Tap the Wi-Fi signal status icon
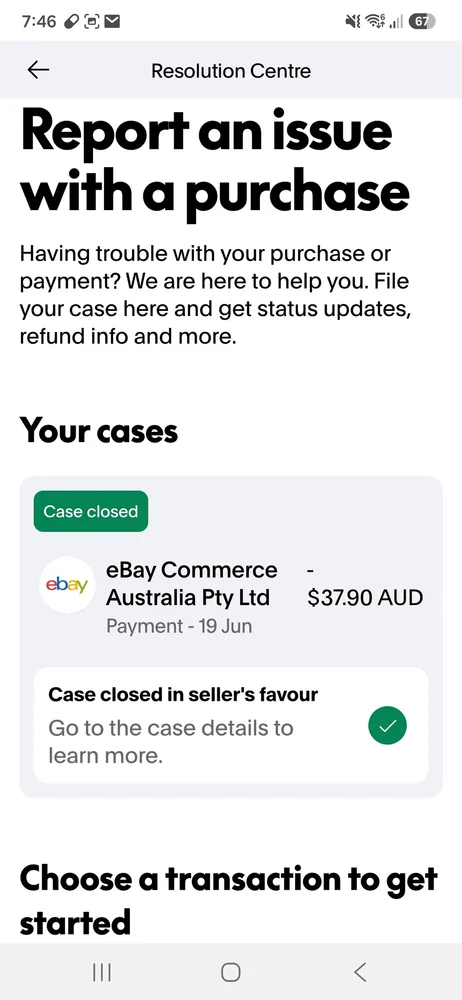 coord(375,22)
